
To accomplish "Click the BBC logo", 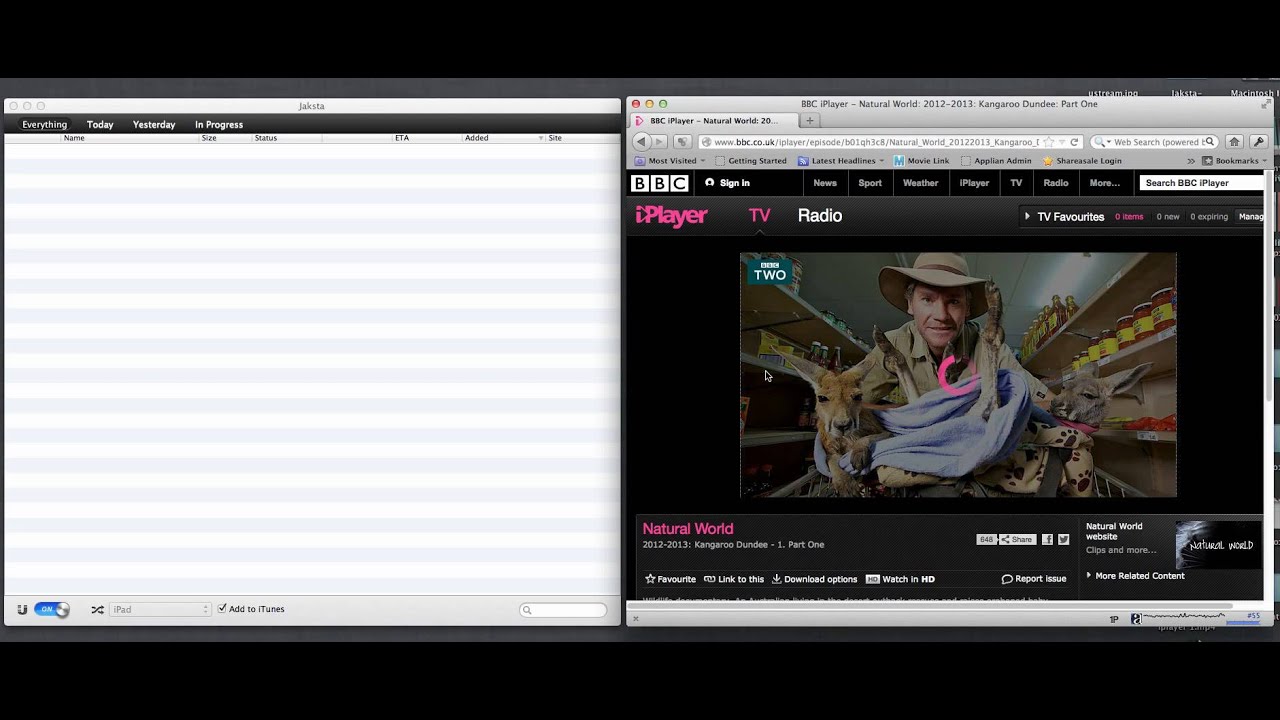I will pos(659,183).
